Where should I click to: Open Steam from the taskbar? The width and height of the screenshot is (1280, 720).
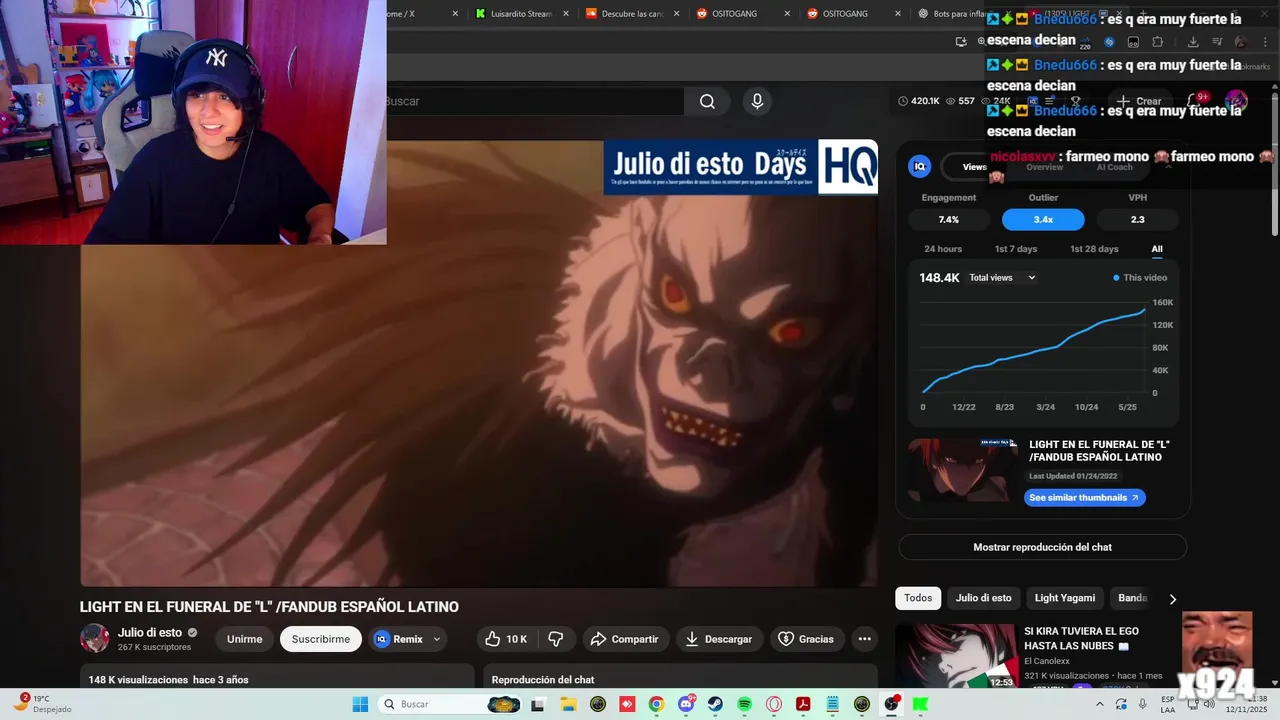715,704
